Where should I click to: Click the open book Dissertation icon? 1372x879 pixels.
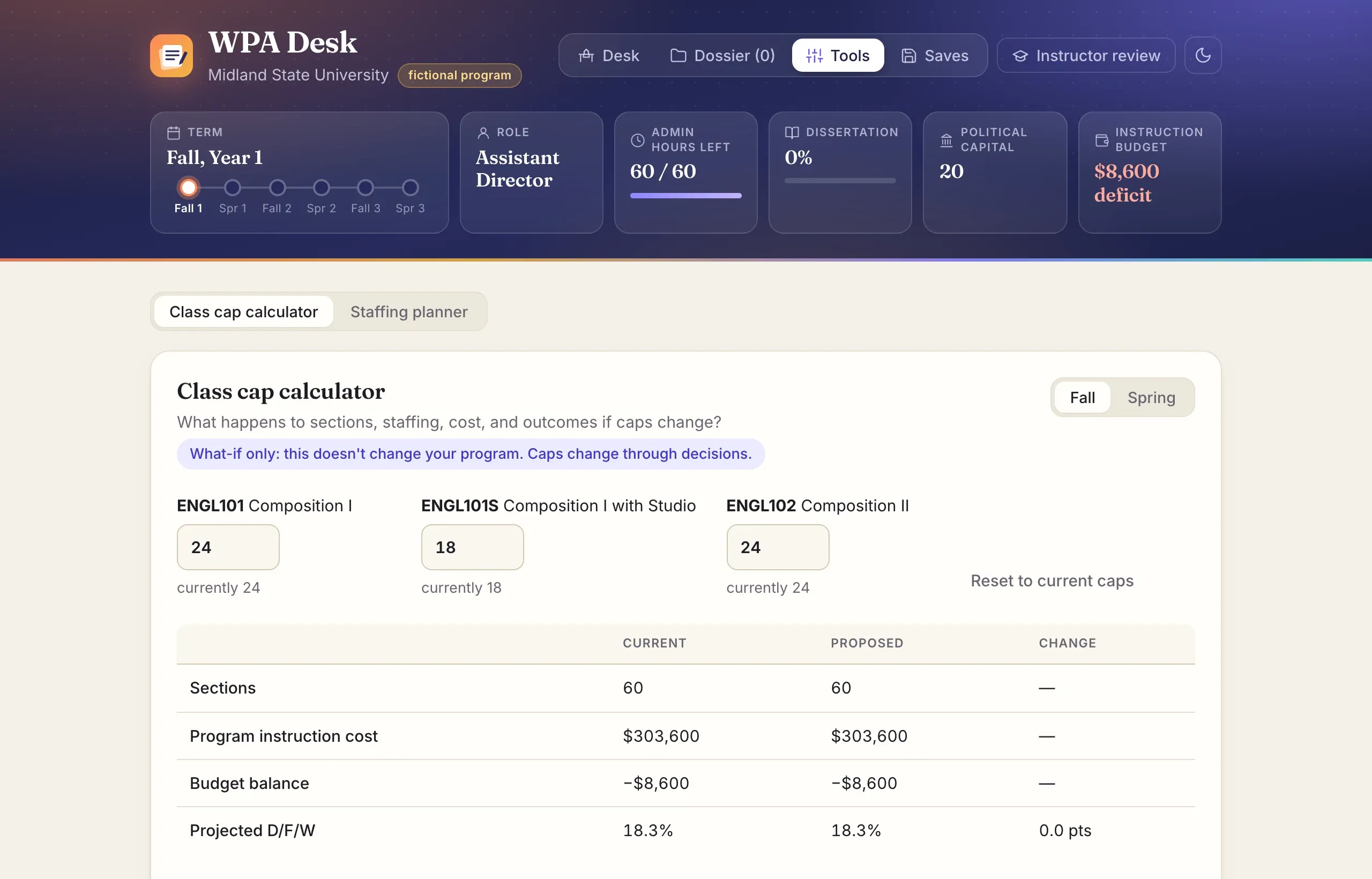coord(792,132)
